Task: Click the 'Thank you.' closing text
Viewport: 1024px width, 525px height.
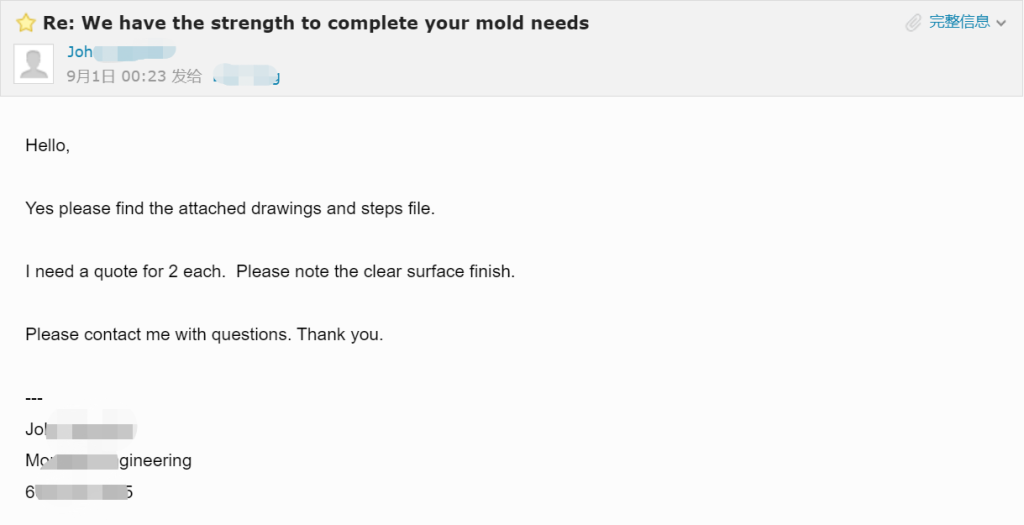Action: click(x=340, y=335)
